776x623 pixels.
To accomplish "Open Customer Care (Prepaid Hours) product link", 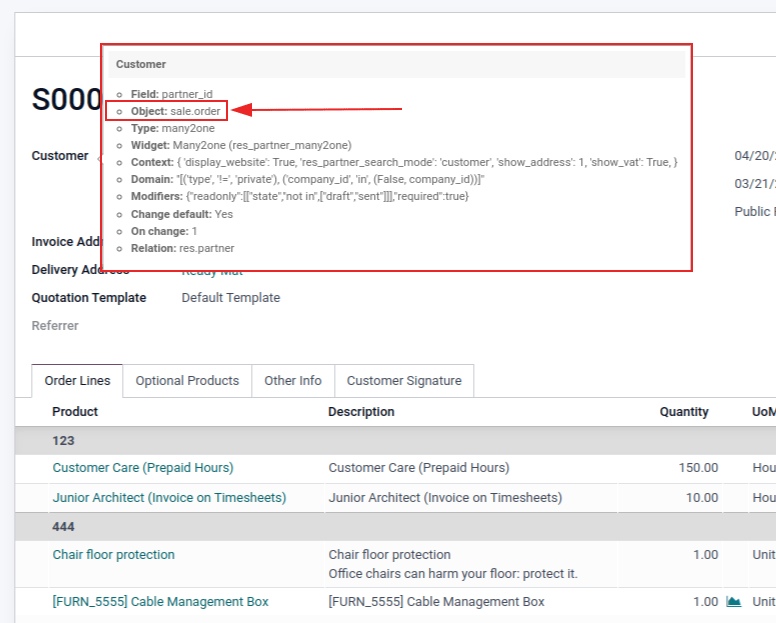I will (x=143, y=468).
